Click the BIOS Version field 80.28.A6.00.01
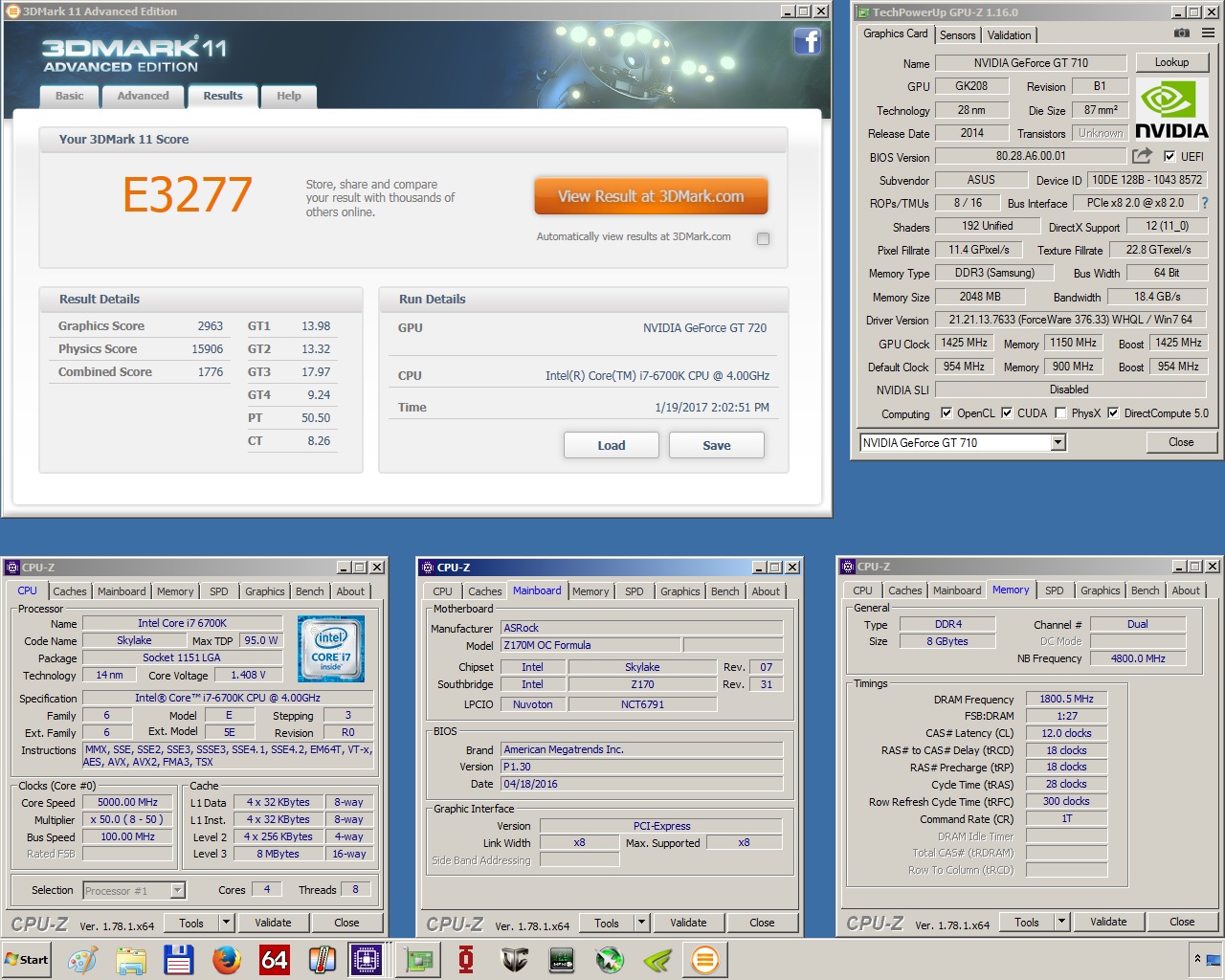The image size is (1225, 980). click(1031, 156)
